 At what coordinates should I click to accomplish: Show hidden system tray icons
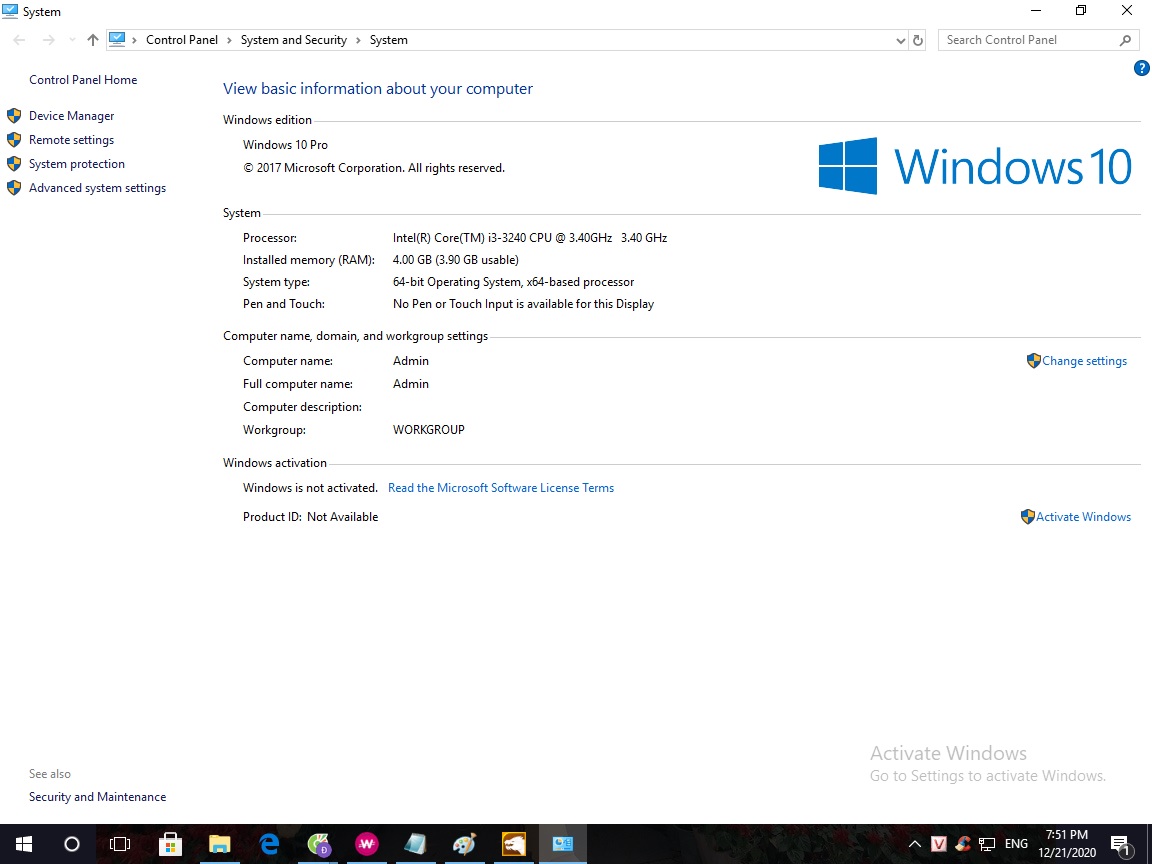[x=914, y=844]
